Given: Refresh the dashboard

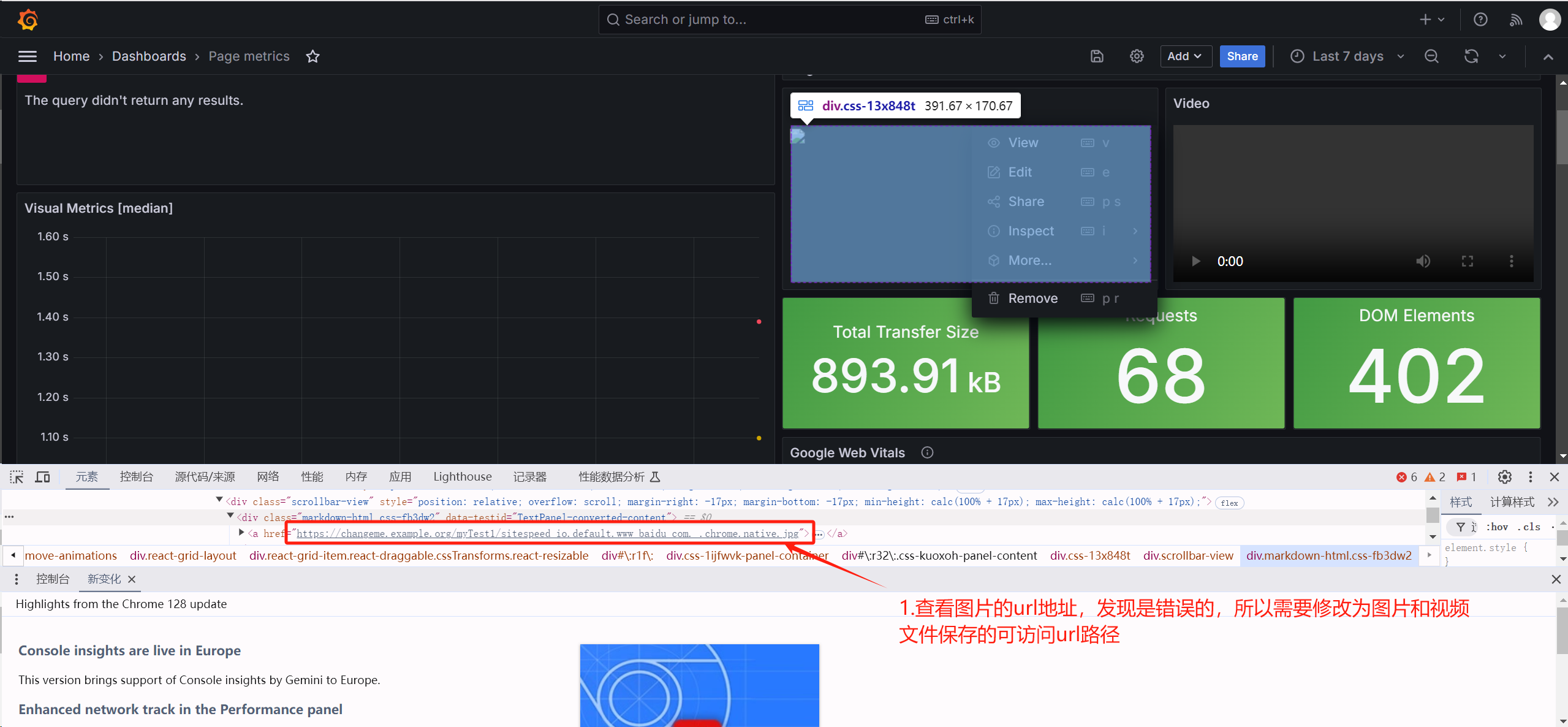Looking at the screenshot, I should 1471,56.
